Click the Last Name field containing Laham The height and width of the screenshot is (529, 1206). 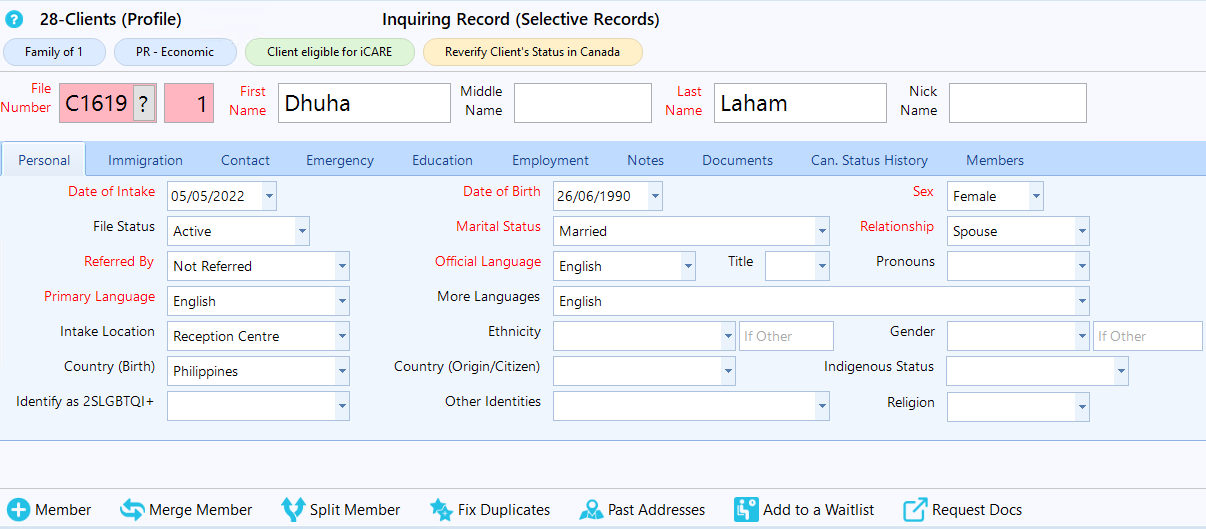tap(800, 103)
